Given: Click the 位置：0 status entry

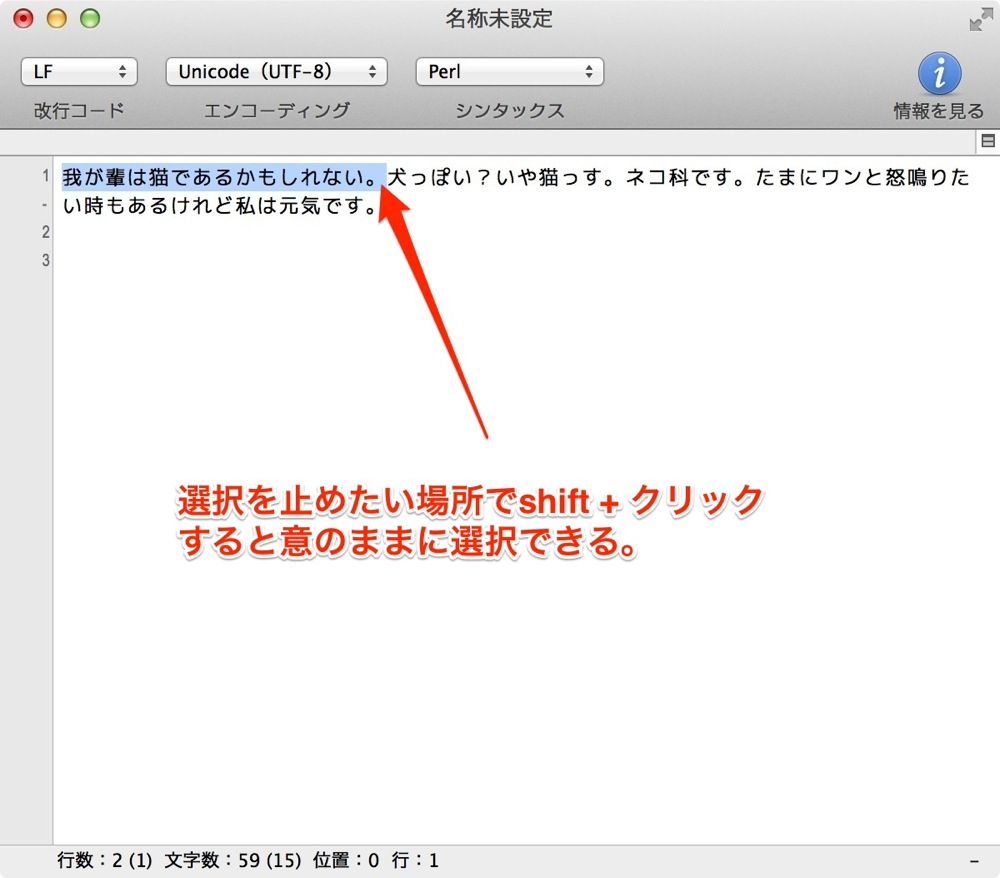Looking at the screenshot, I should click(x=346, y=860).
